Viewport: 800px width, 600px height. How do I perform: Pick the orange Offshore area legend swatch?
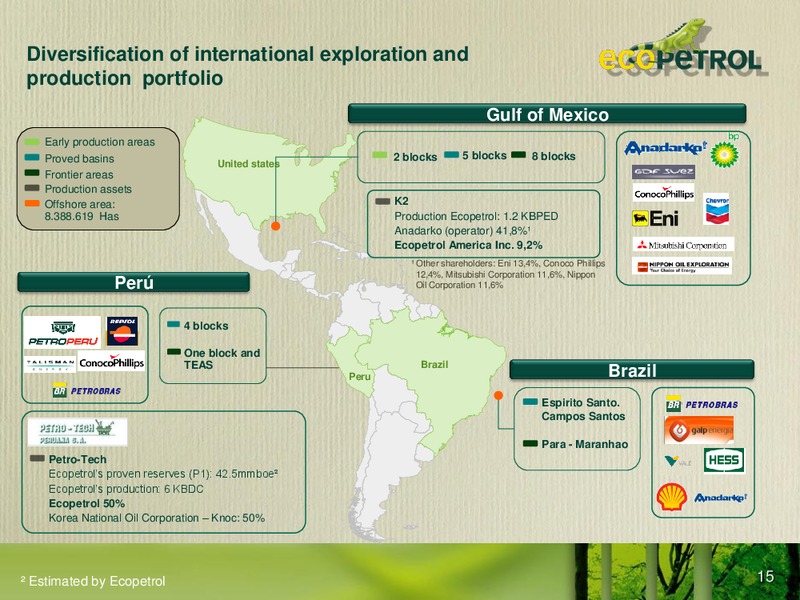[x=32, y=204]
